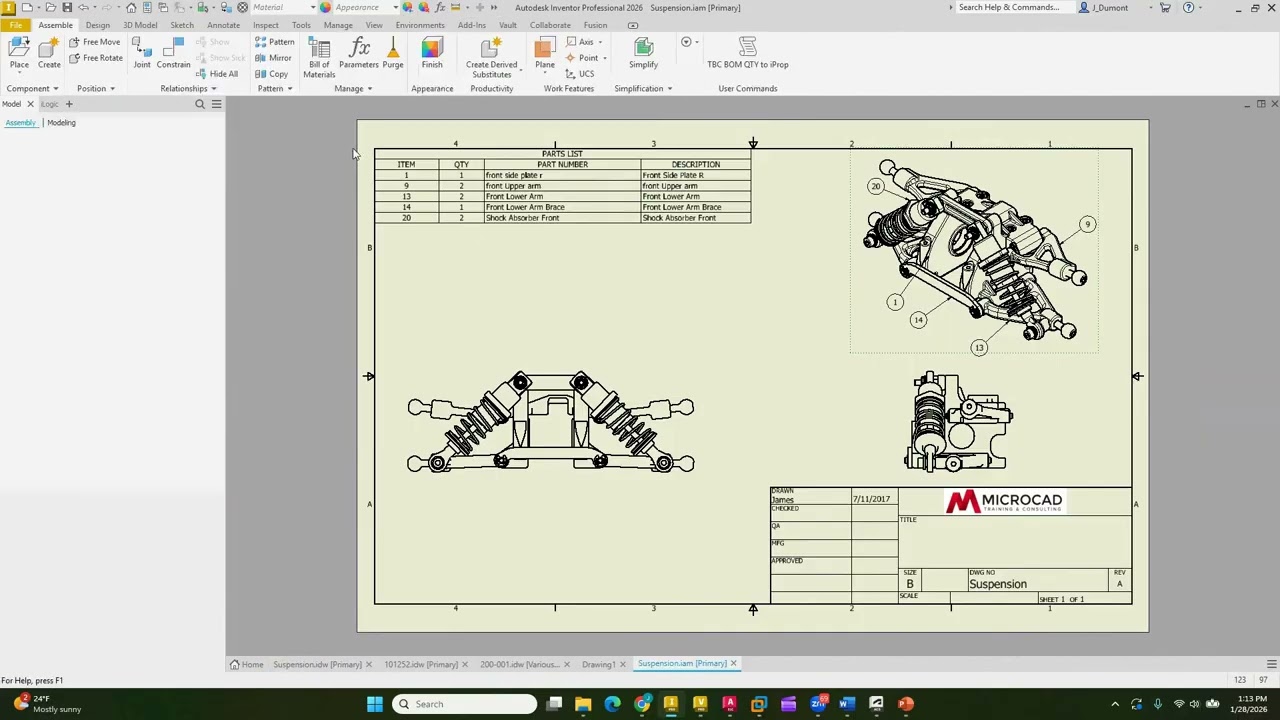Open the 101252.idw document tab
The height and width of the screenshot is (720, 1280).
pyautogui.click(x=421, y=664)
